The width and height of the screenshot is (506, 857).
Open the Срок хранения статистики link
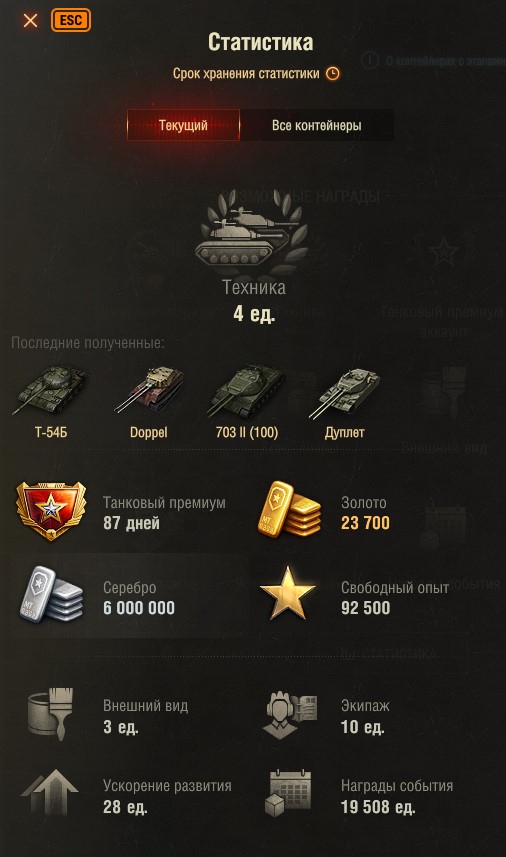246,73
